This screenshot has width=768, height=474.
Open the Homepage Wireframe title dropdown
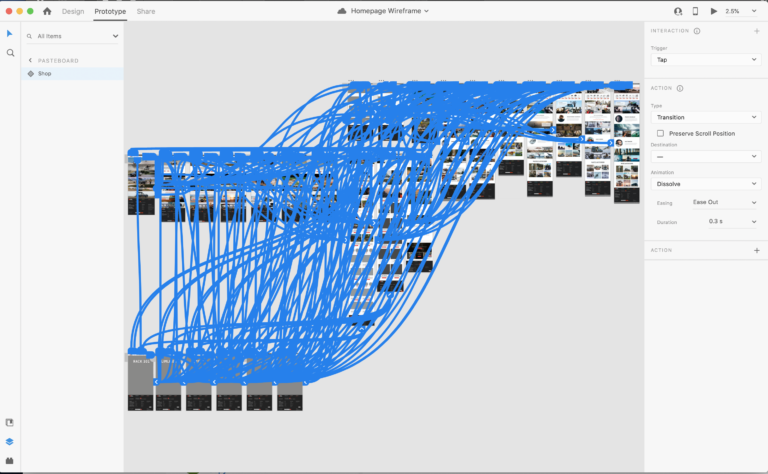click(426, 11)
